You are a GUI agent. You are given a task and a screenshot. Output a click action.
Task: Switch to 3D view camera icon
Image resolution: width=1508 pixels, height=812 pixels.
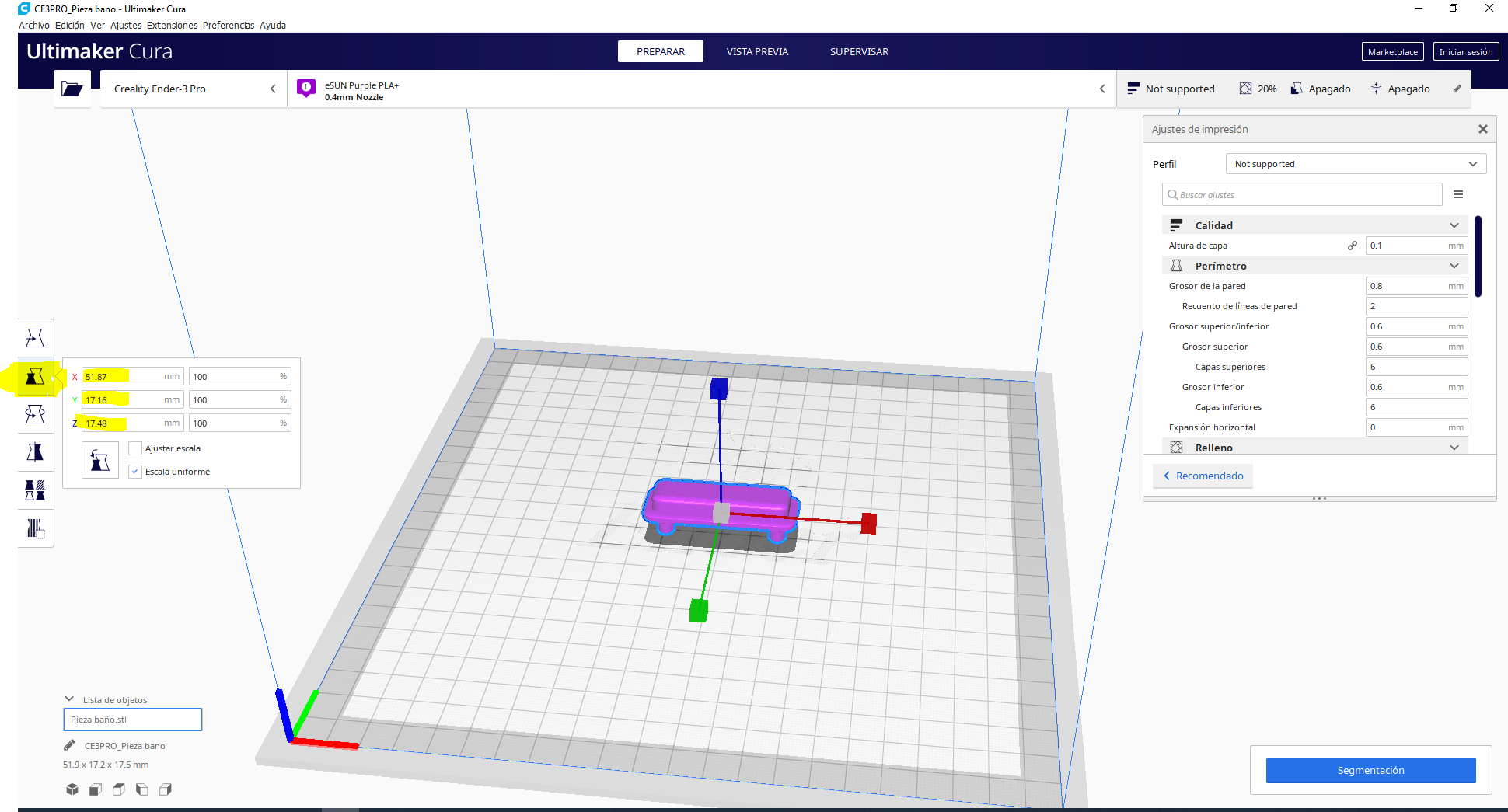click(72, 789)
